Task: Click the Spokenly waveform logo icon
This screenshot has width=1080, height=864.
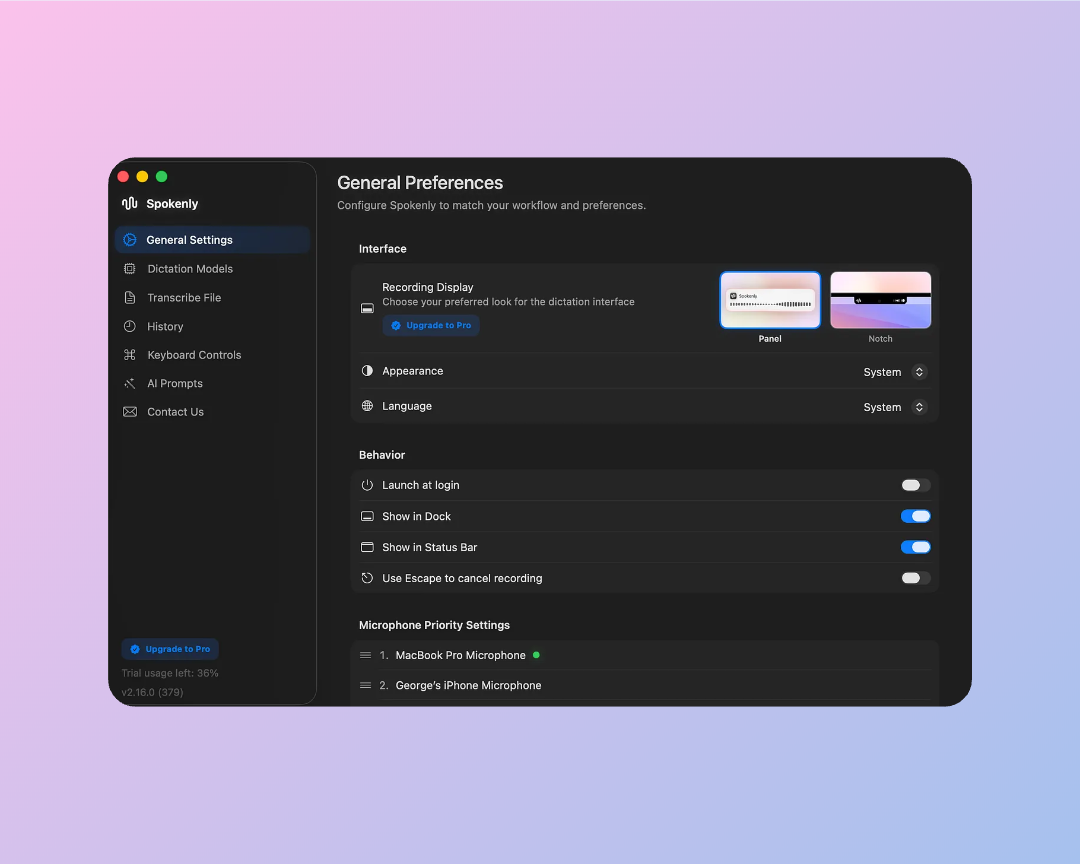Action: tap(129, 203)
